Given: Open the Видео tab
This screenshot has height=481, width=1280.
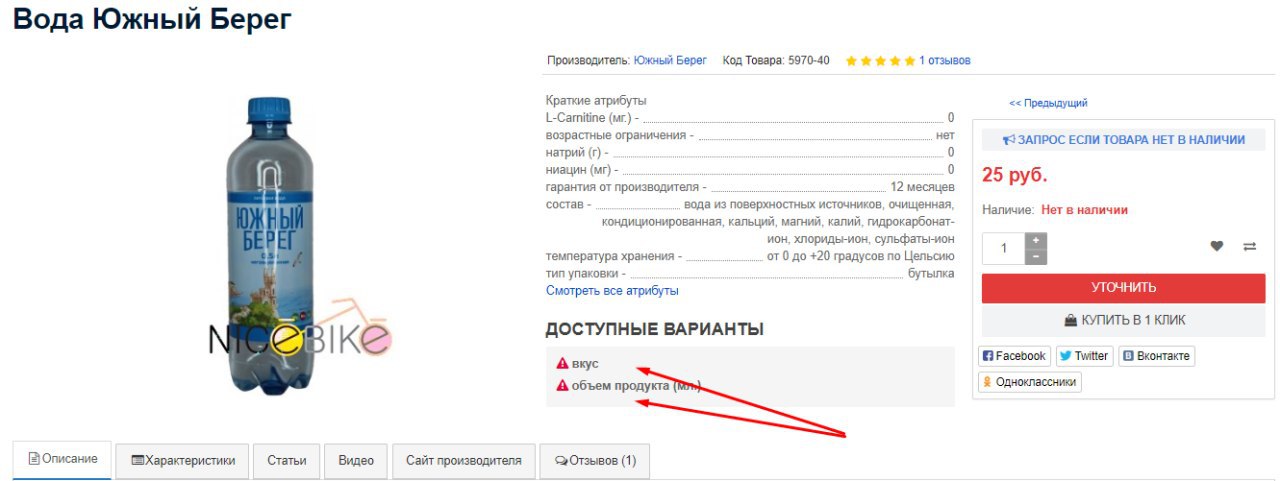Looking at the screenshot, I should (x=356, y=461).
